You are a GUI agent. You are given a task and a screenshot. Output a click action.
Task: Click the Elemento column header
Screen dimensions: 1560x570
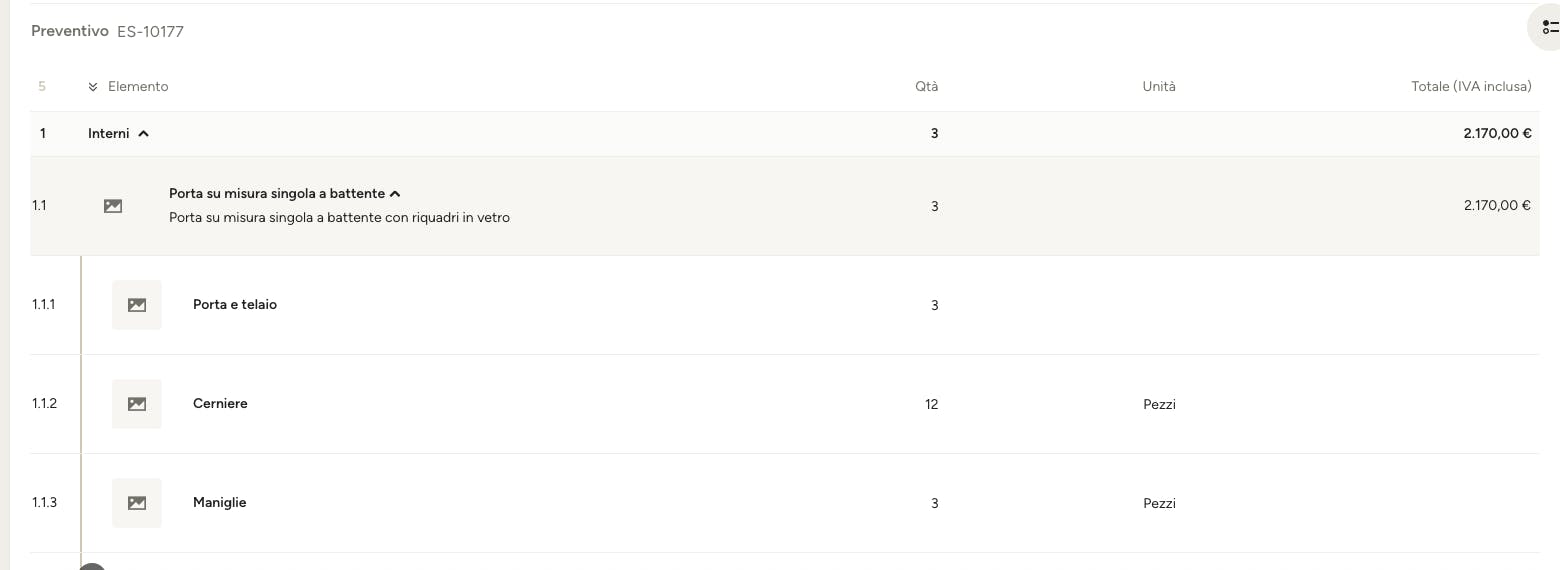138,87
